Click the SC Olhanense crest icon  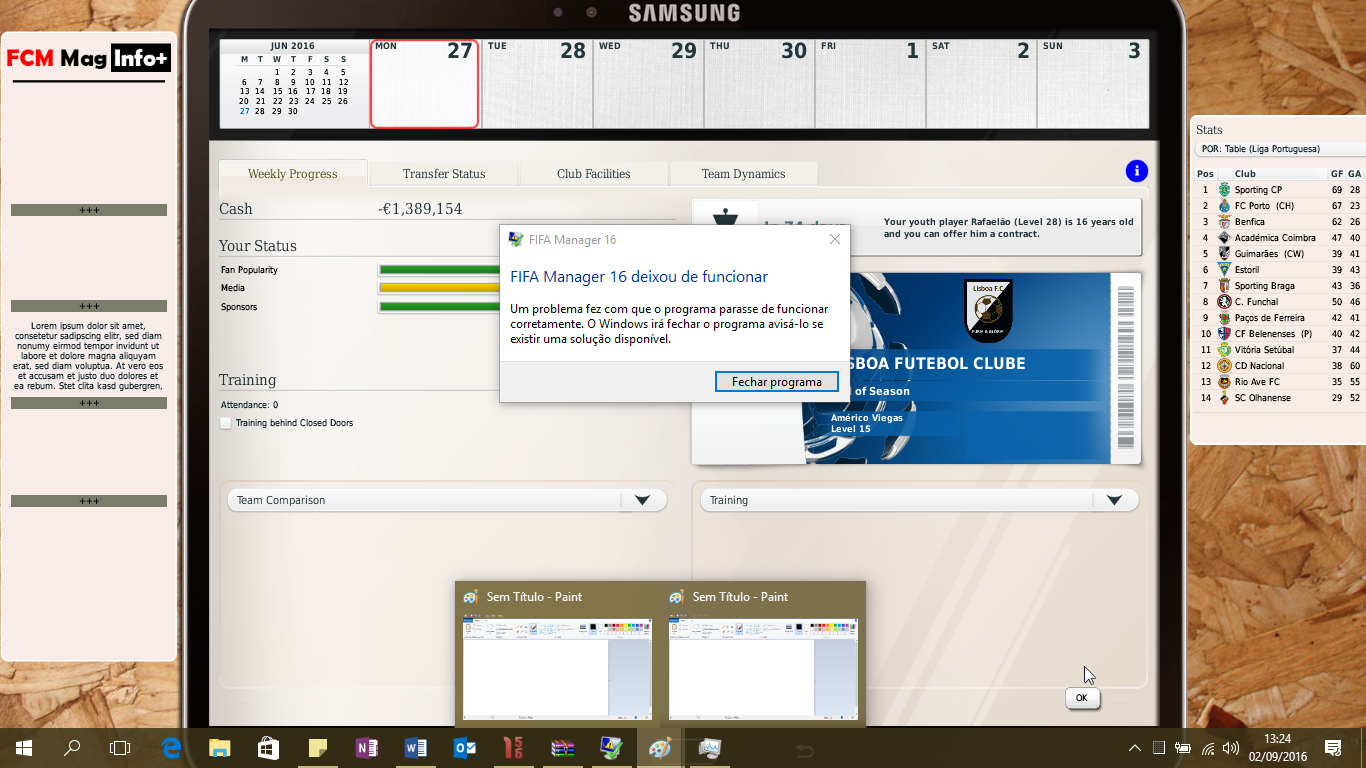[x=1224, y=397]
